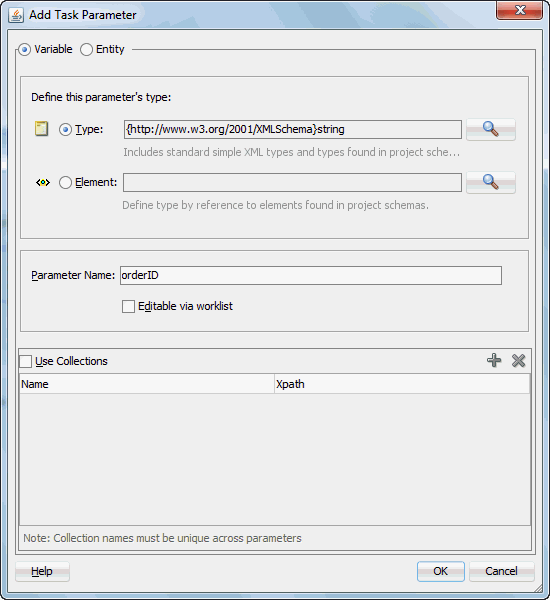This screenshot has height=600, width=550.
Task: Click the Type field showing XMLSchema string
Action: 293,130
